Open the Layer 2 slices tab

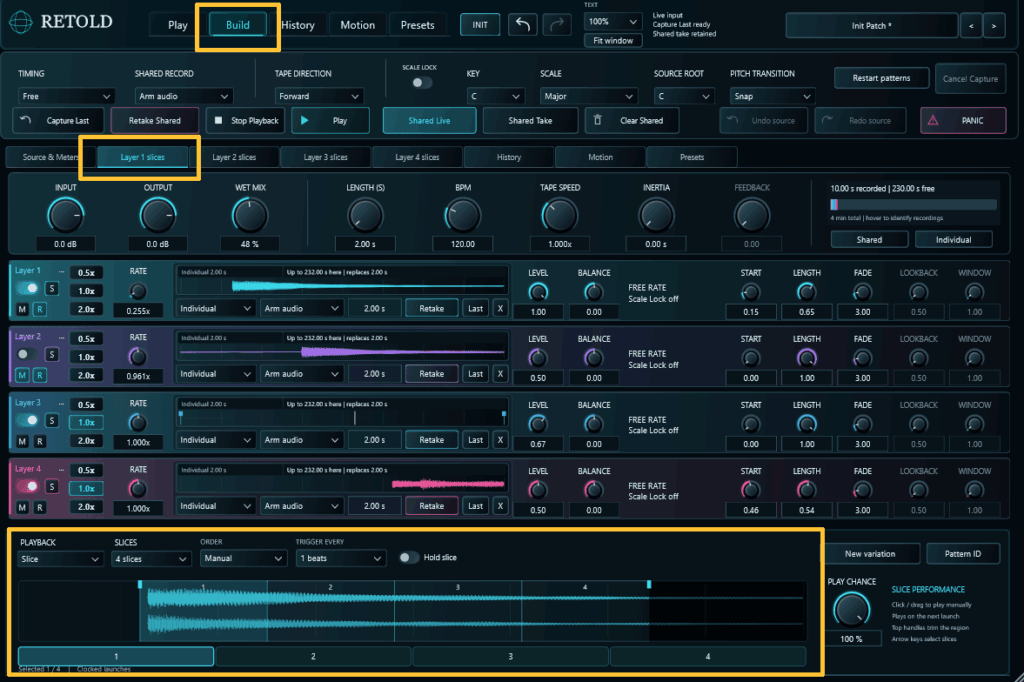[234, 157]
